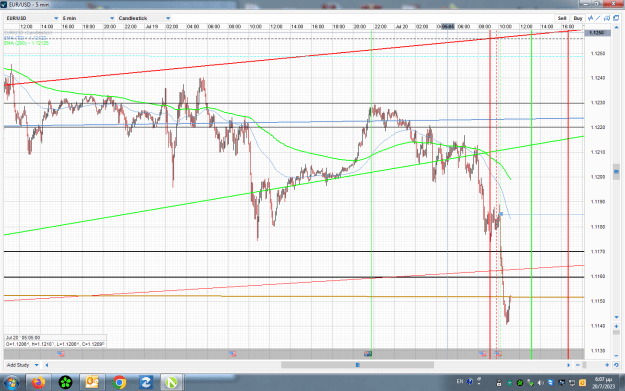
Task: Click the US flag event marker near 10:00 Jul 19
Action: [x=232, y=354]
